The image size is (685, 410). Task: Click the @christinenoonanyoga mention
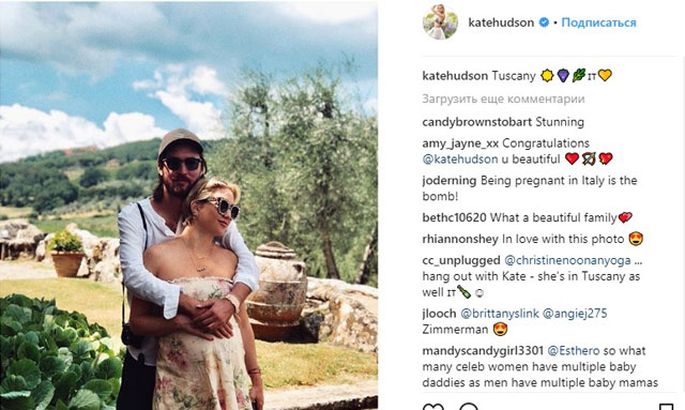pyautogui.click(x=567, y=261)
